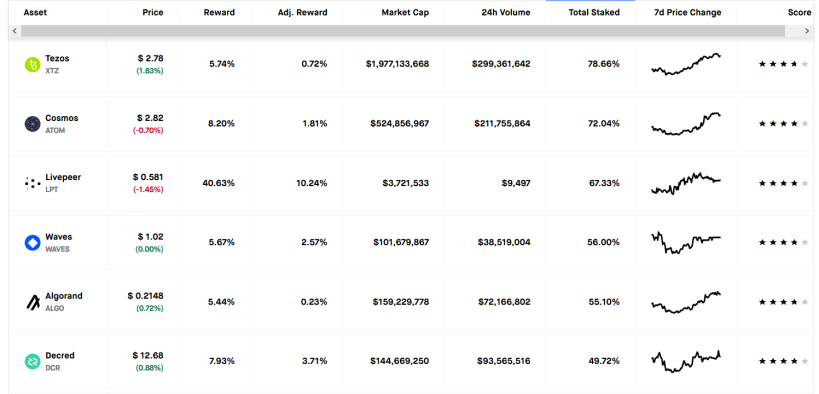View the Waves 7d price chart
819x394 pixels.
tap(686, 242)
